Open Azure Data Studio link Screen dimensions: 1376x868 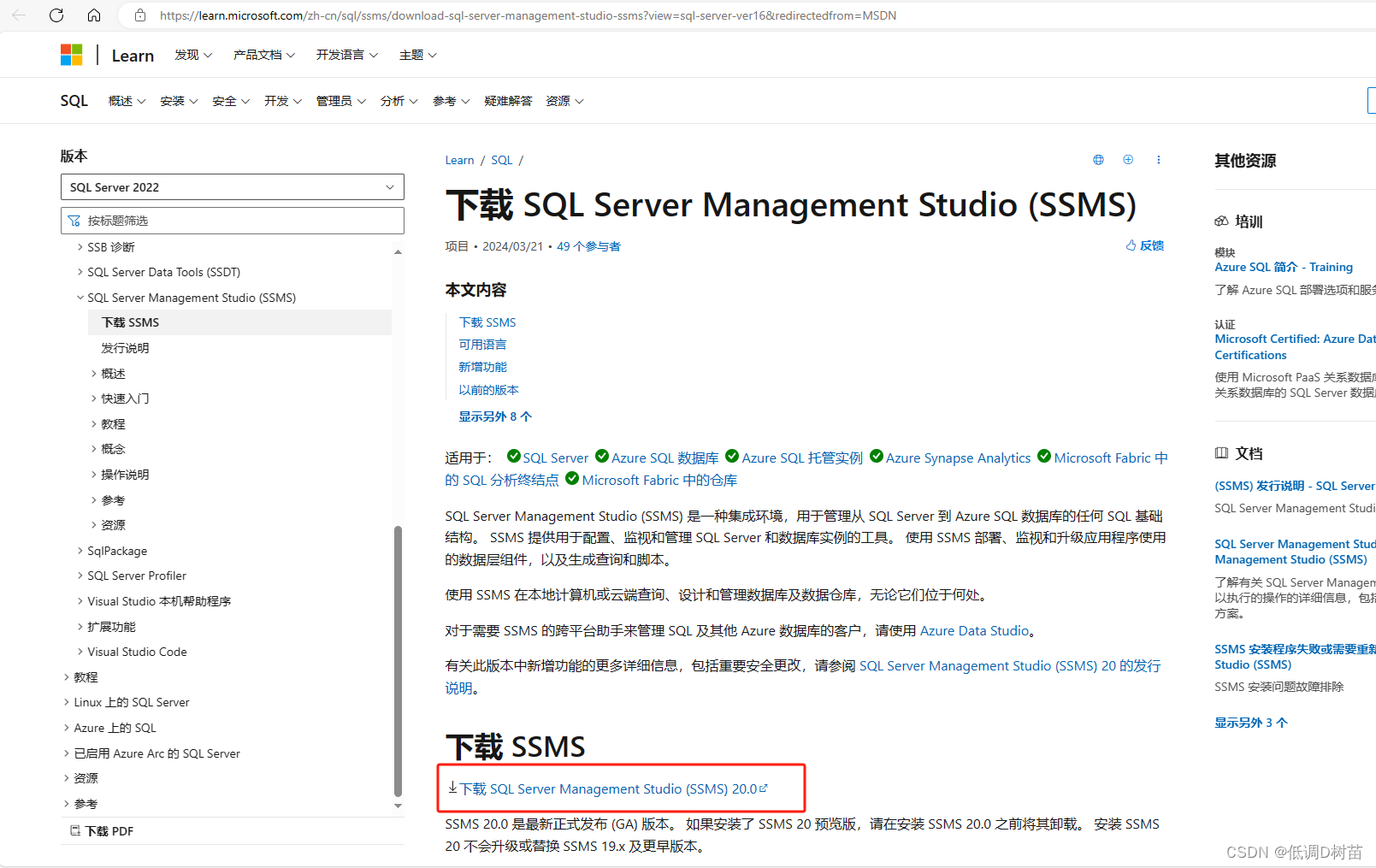[x=974, y=630]
